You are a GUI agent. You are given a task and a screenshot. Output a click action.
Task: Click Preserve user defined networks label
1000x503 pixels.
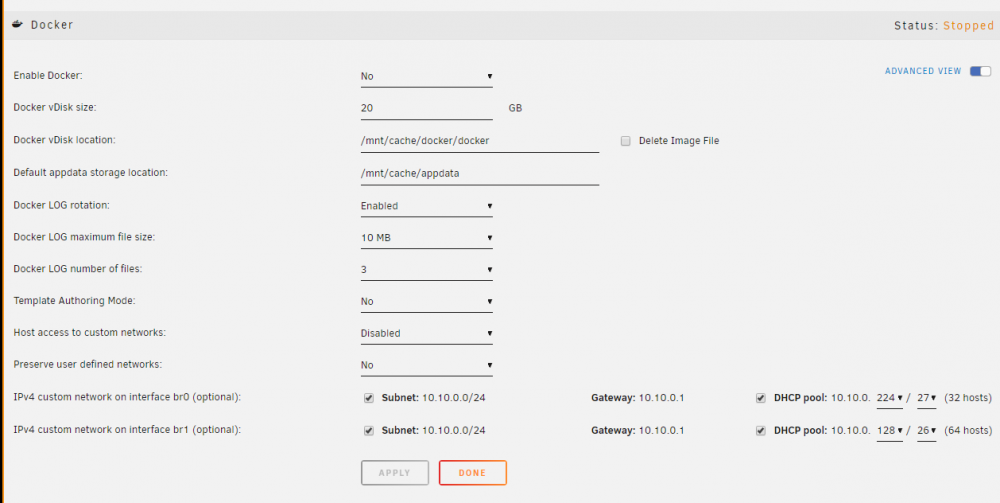(x=87, y=365)
